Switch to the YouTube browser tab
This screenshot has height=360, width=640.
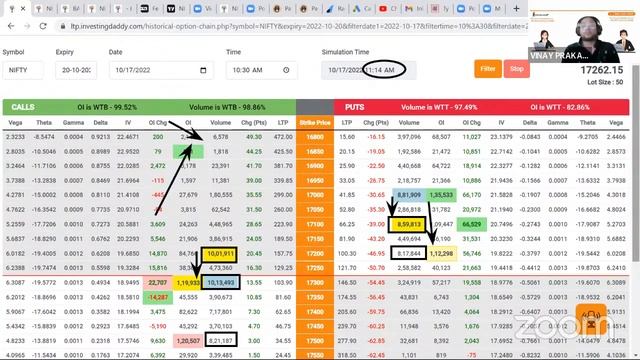tap(388, 8)
